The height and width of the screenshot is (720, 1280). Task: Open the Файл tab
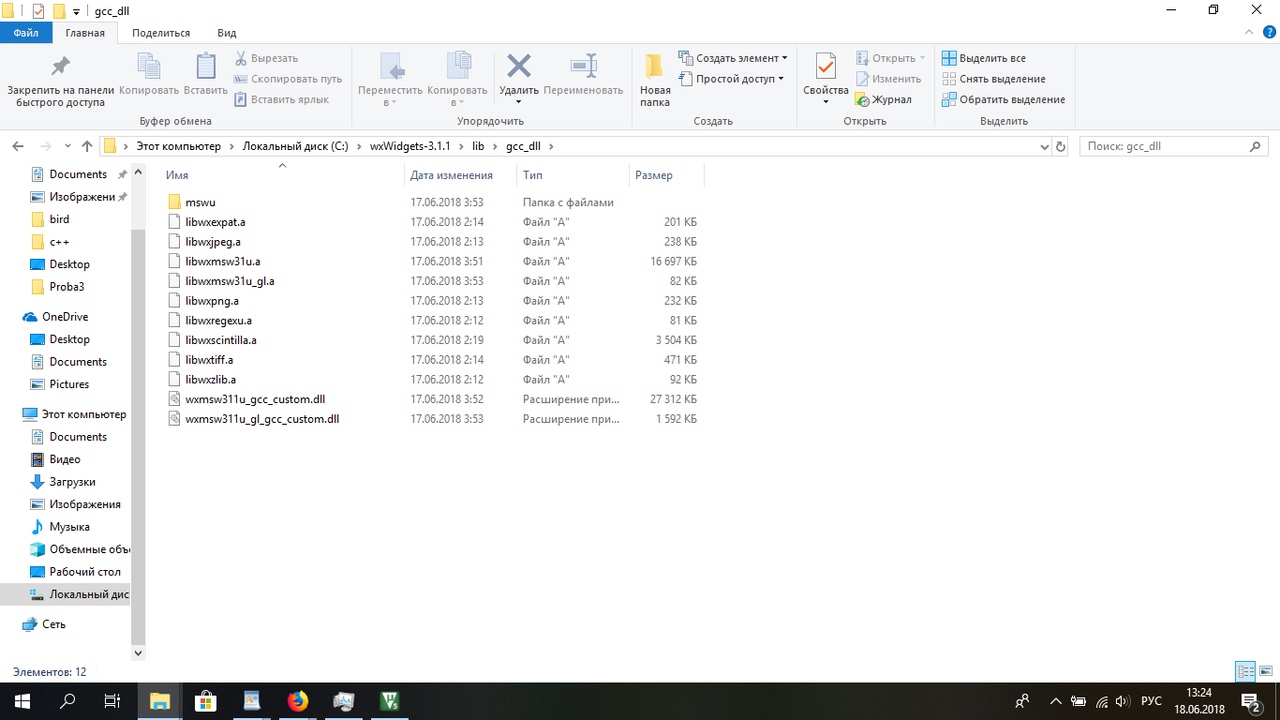[x=26, y=33]
